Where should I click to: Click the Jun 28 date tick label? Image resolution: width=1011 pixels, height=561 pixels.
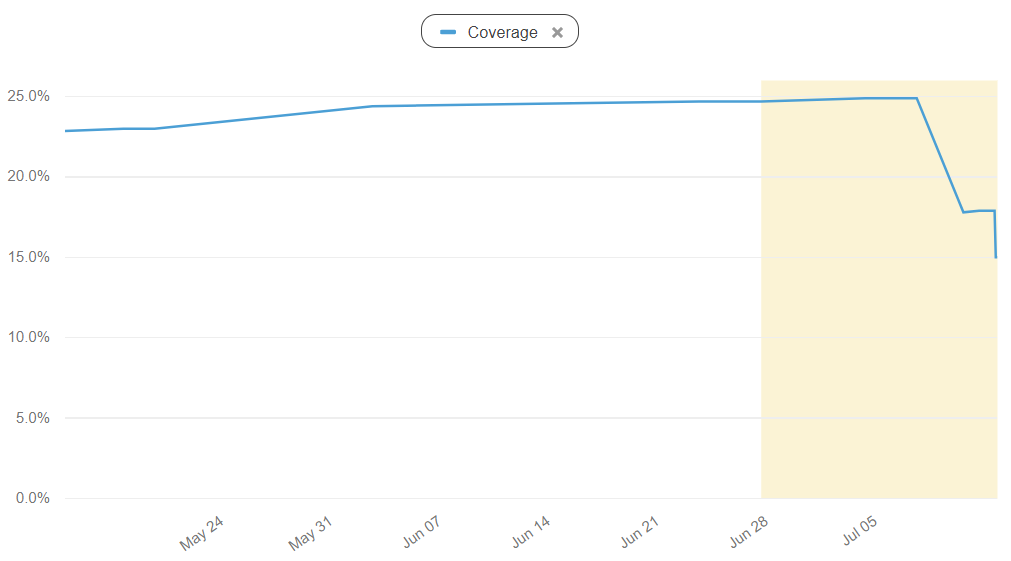(749, 533)
